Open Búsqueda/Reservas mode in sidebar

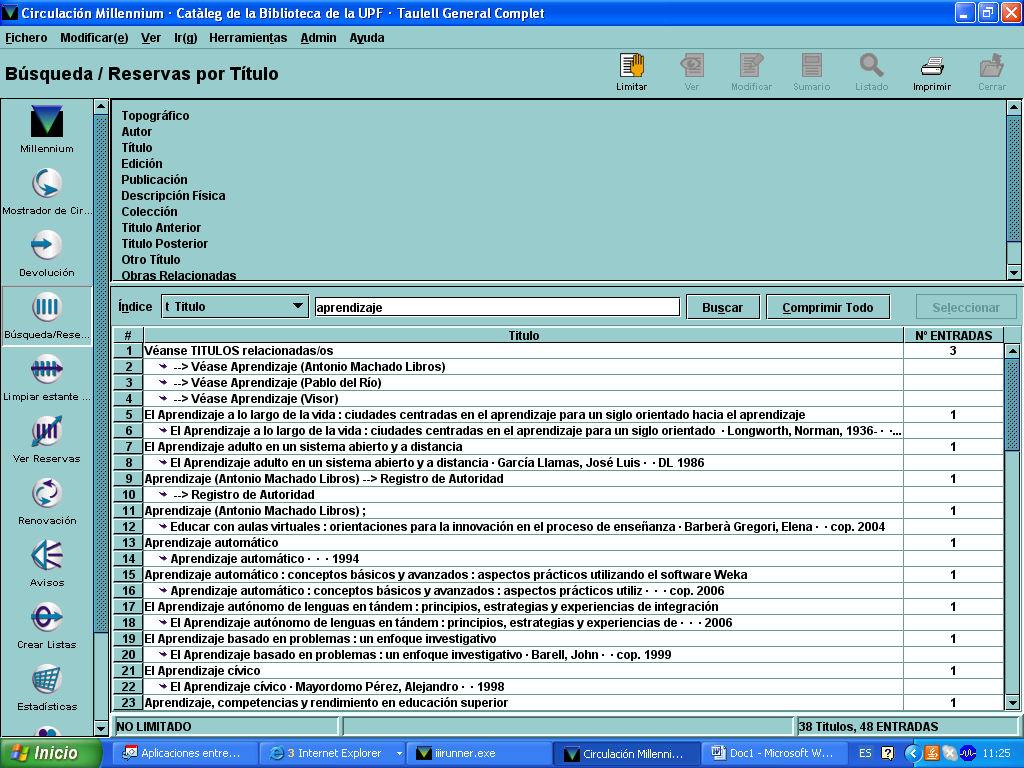[46, 308]
